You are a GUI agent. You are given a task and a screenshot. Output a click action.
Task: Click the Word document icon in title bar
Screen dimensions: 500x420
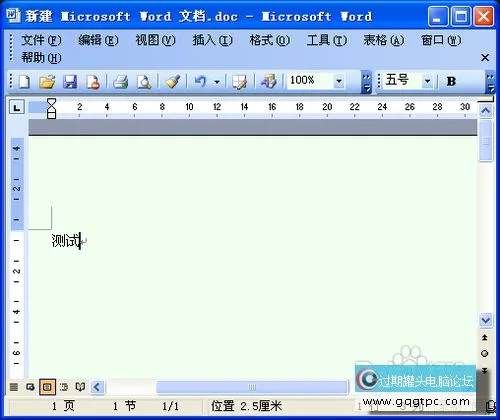(13, 15)
